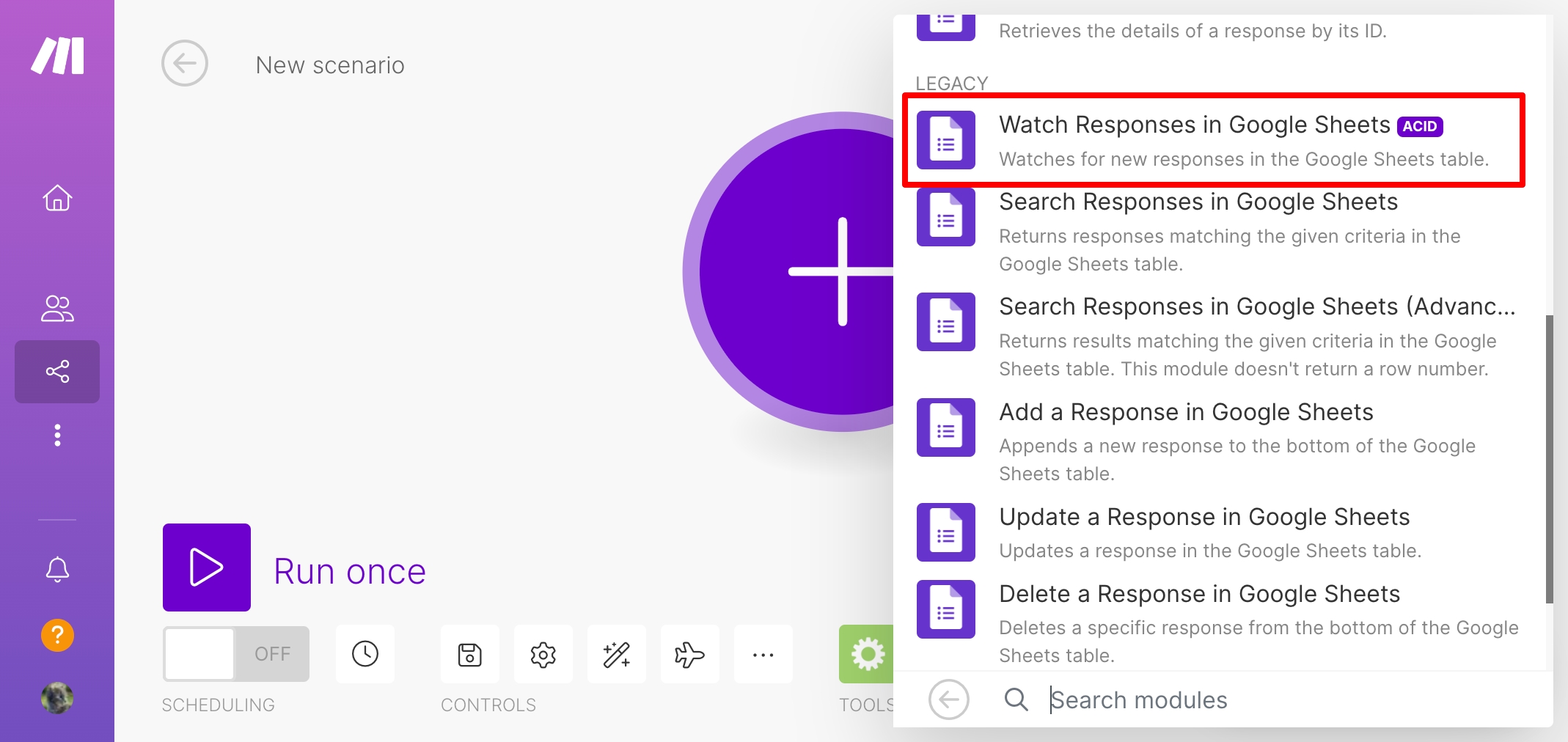The height and width of the screenshot is (742, 1568).
Task: Open the Scenarios share icon
Action: [x=57, y=372]
